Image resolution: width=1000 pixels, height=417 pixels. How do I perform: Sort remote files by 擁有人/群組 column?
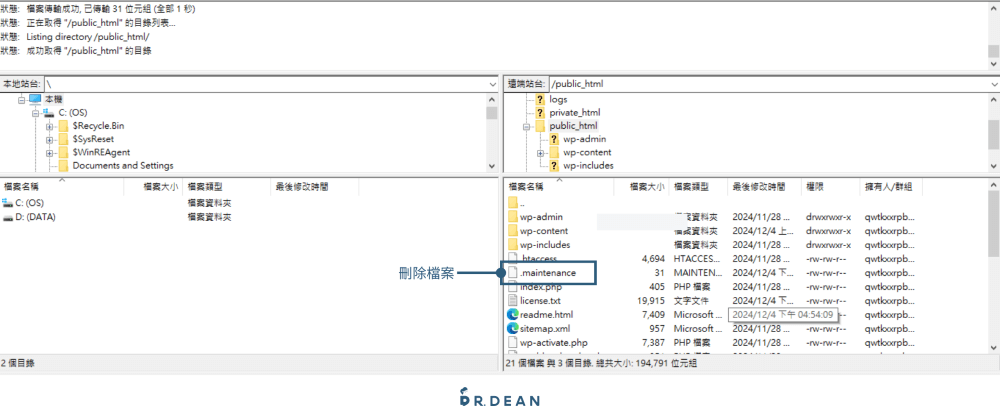[x=890, y=187]
